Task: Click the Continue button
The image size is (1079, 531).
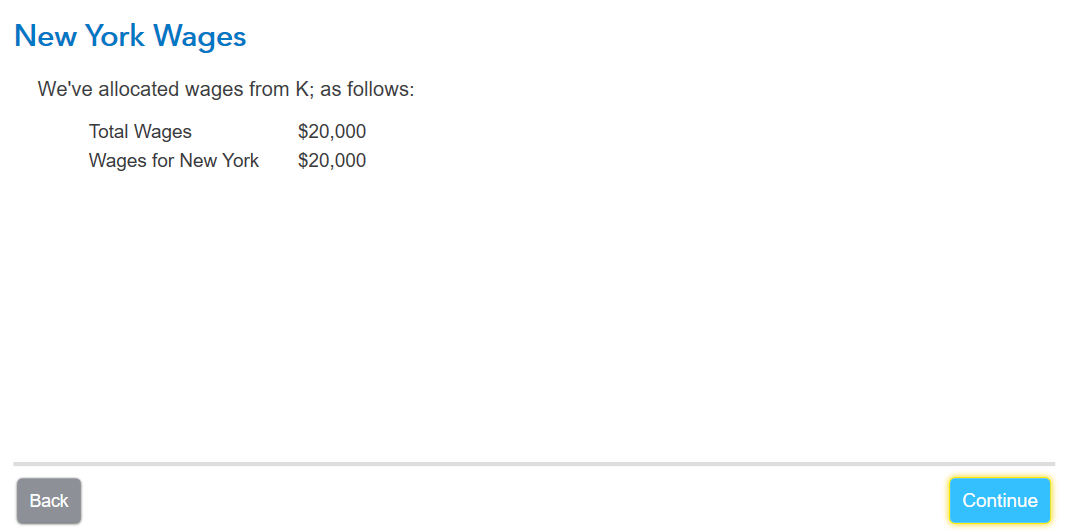Action: tap(1000, 501)
